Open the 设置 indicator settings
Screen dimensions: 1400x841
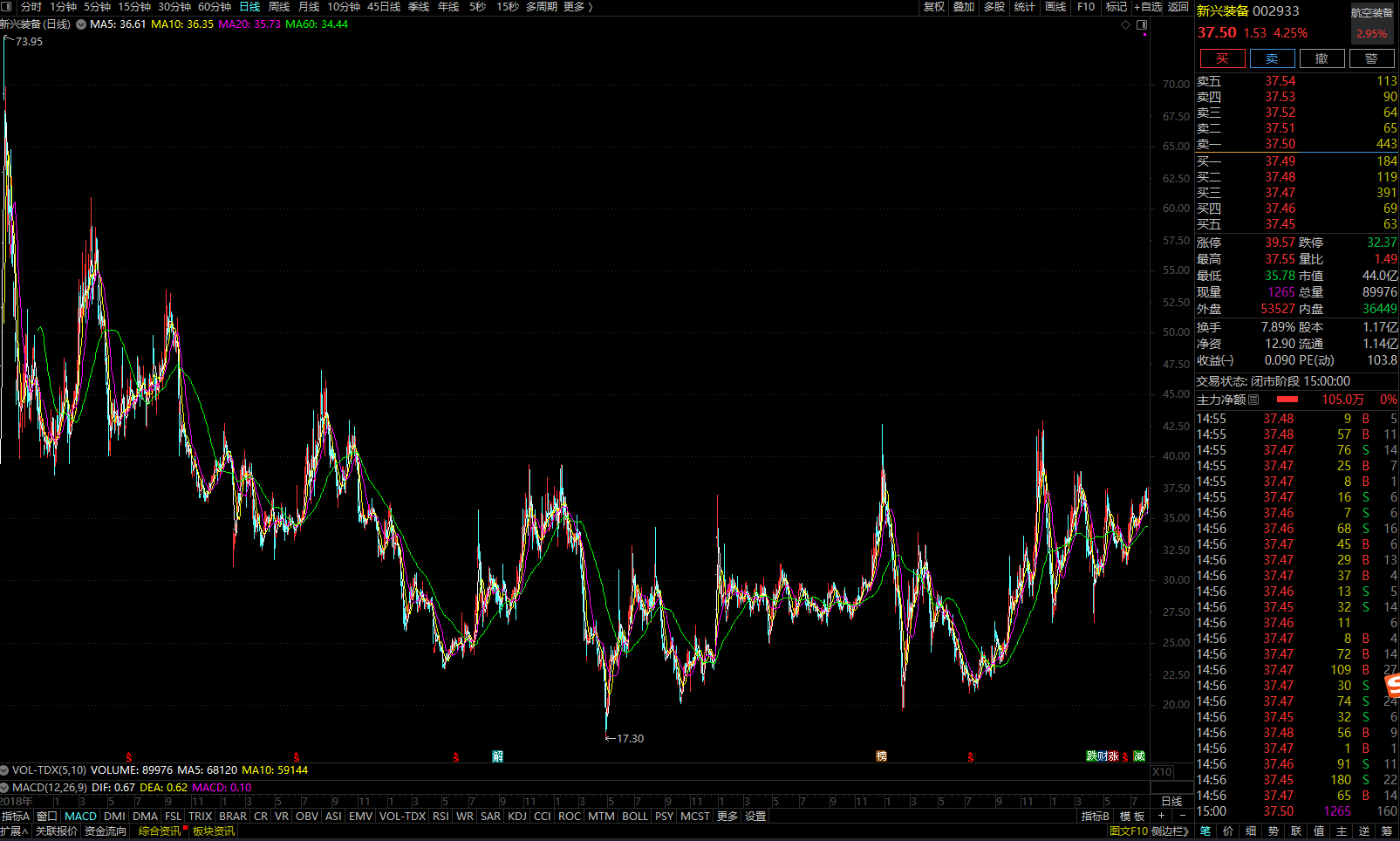755,817
